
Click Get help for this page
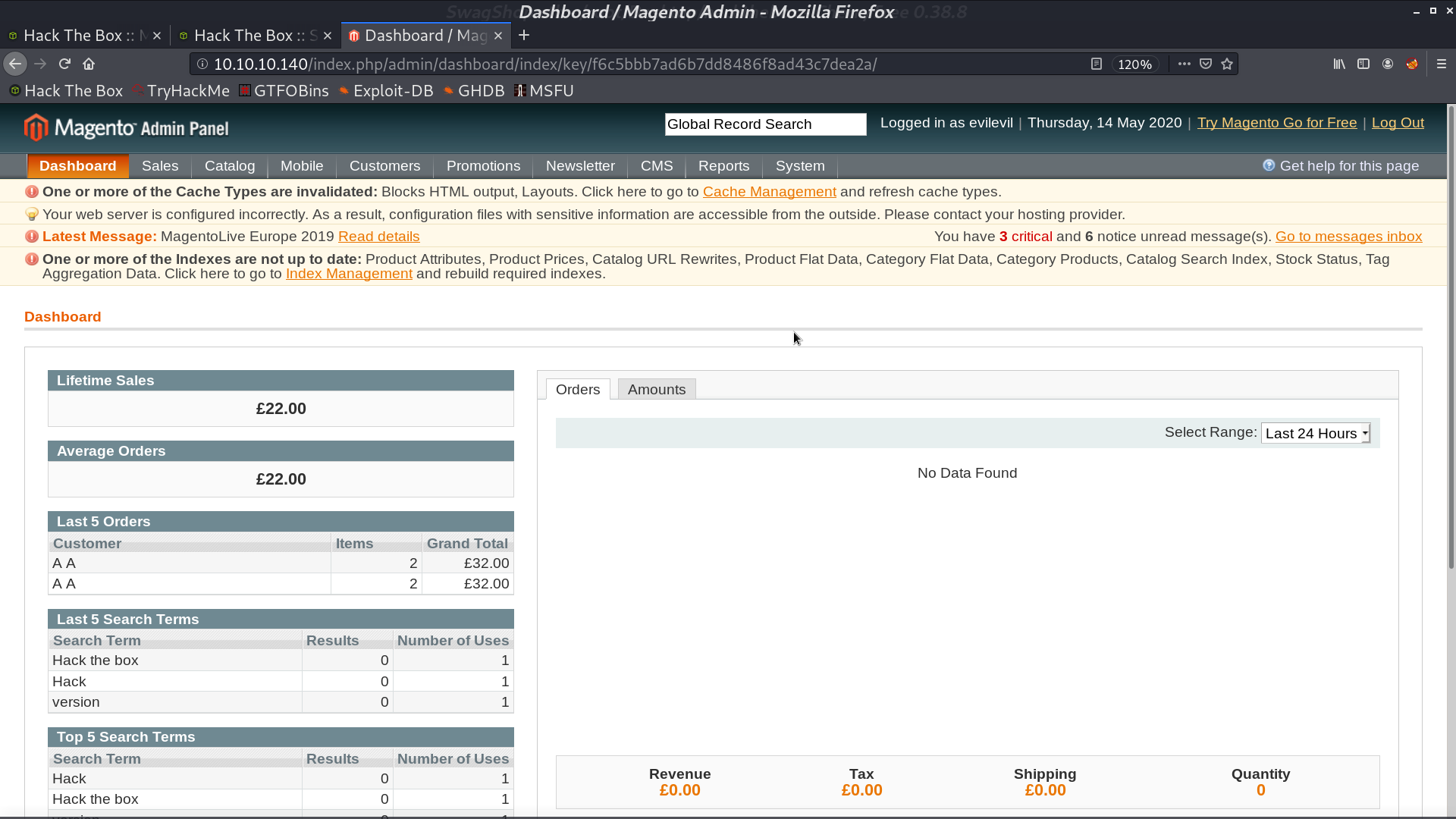click(1349, 166)
